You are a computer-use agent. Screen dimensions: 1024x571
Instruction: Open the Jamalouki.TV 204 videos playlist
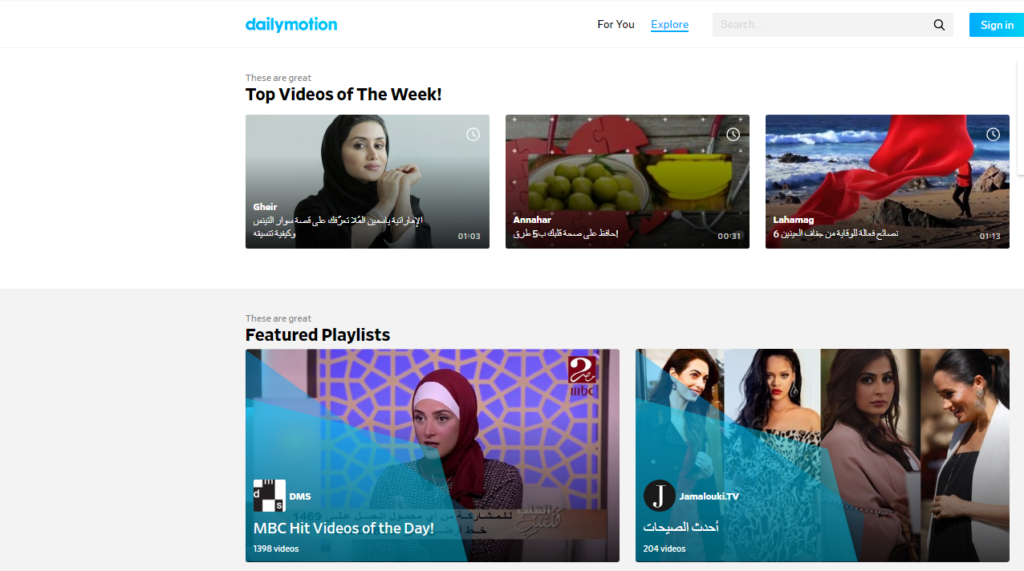coord(822,455)
